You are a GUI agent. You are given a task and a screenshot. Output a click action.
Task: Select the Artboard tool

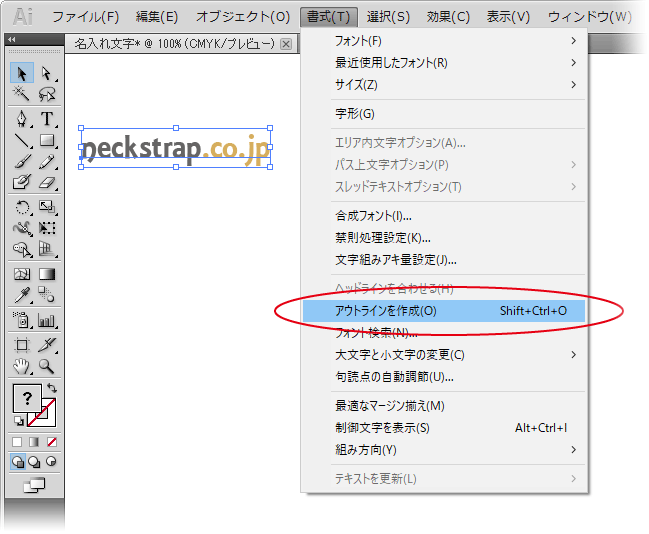click(22, 345)
